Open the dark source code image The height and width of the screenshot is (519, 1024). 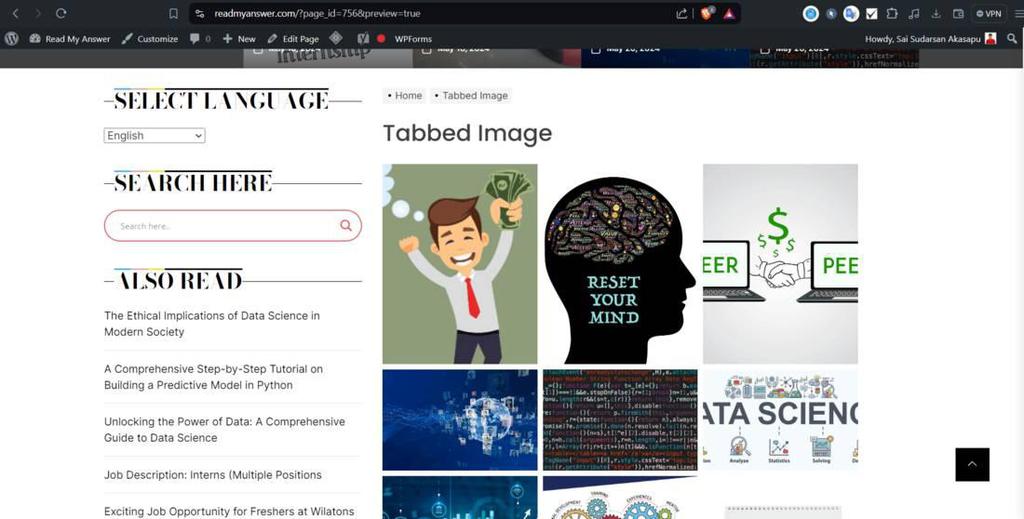pos(620,420)
